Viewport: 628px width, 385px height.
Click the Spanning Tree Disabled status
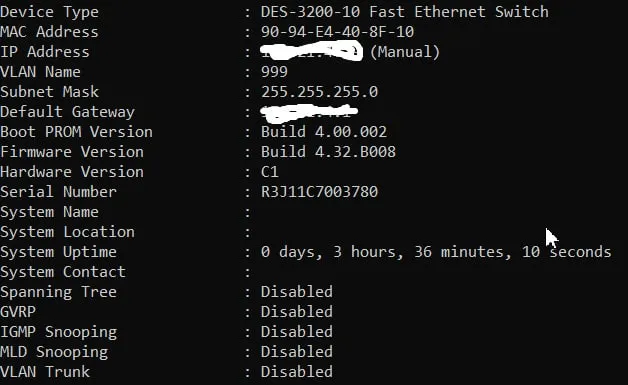tap(297, 291)
